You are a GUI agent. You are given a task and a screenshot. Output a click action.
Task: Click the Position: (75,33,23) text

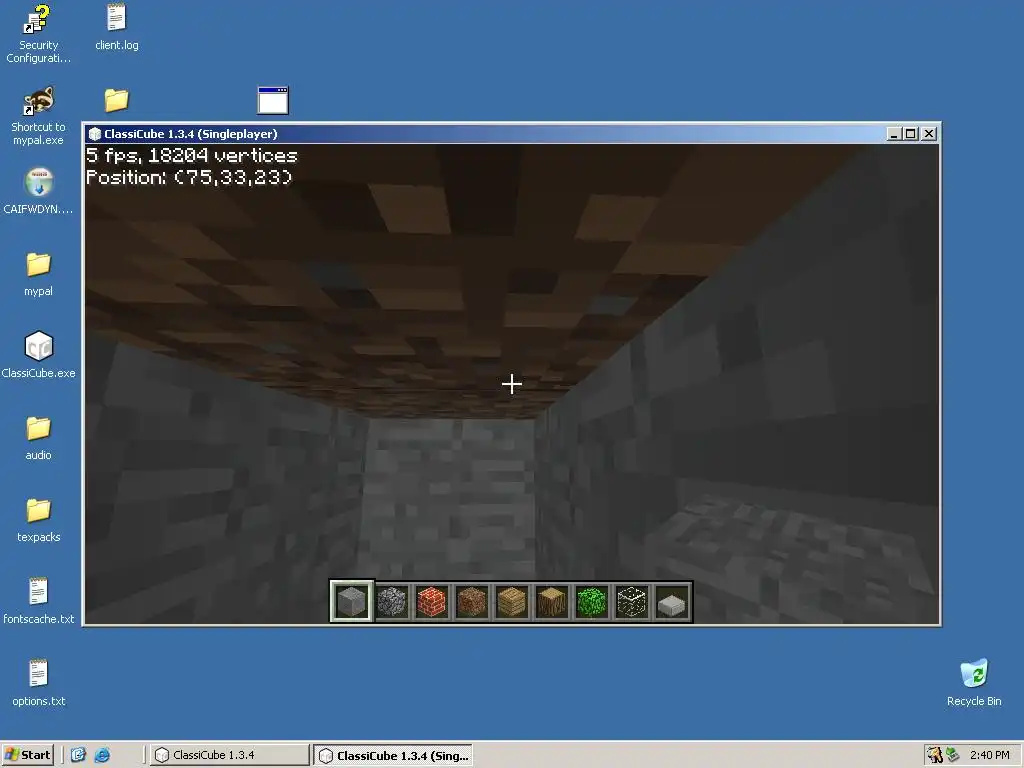click(x=189, y=177)
